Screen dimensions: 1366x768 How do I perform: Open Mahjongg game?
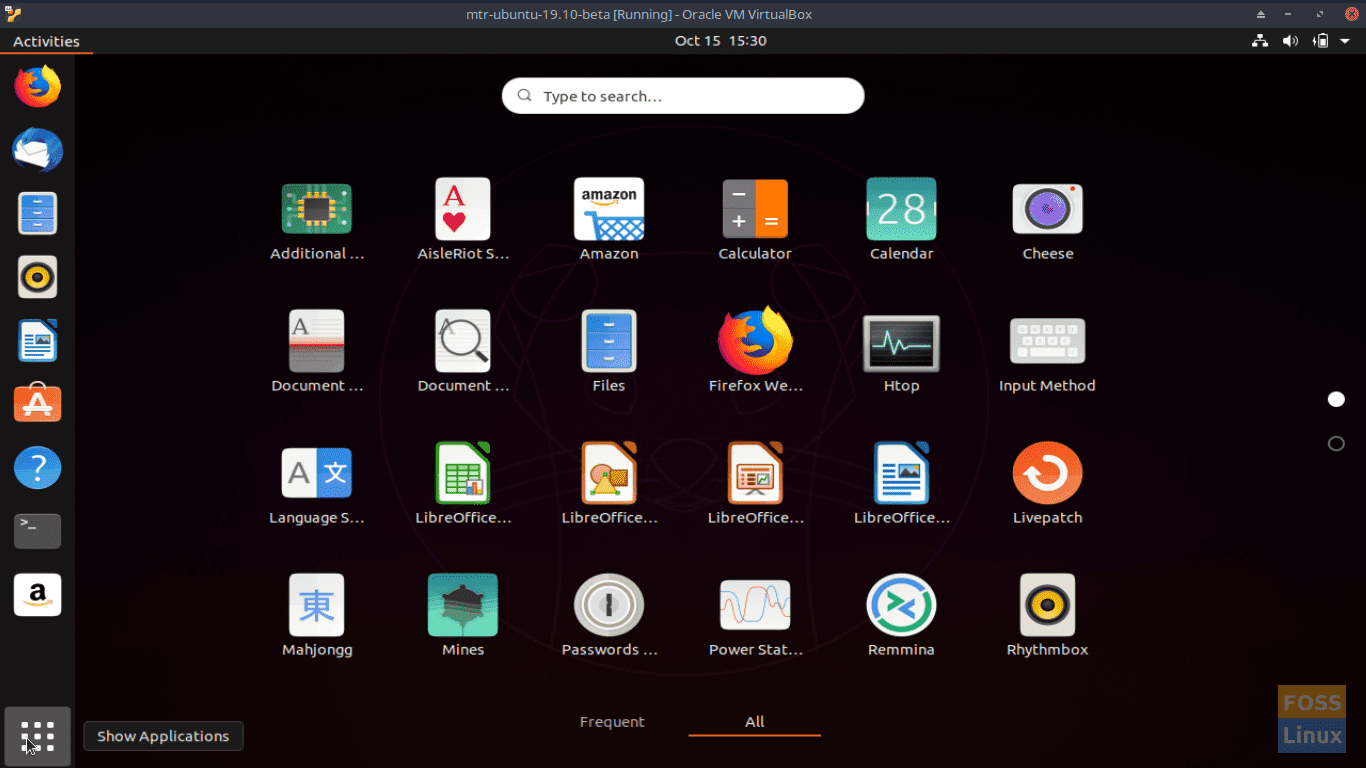click(x=316, y=605)
